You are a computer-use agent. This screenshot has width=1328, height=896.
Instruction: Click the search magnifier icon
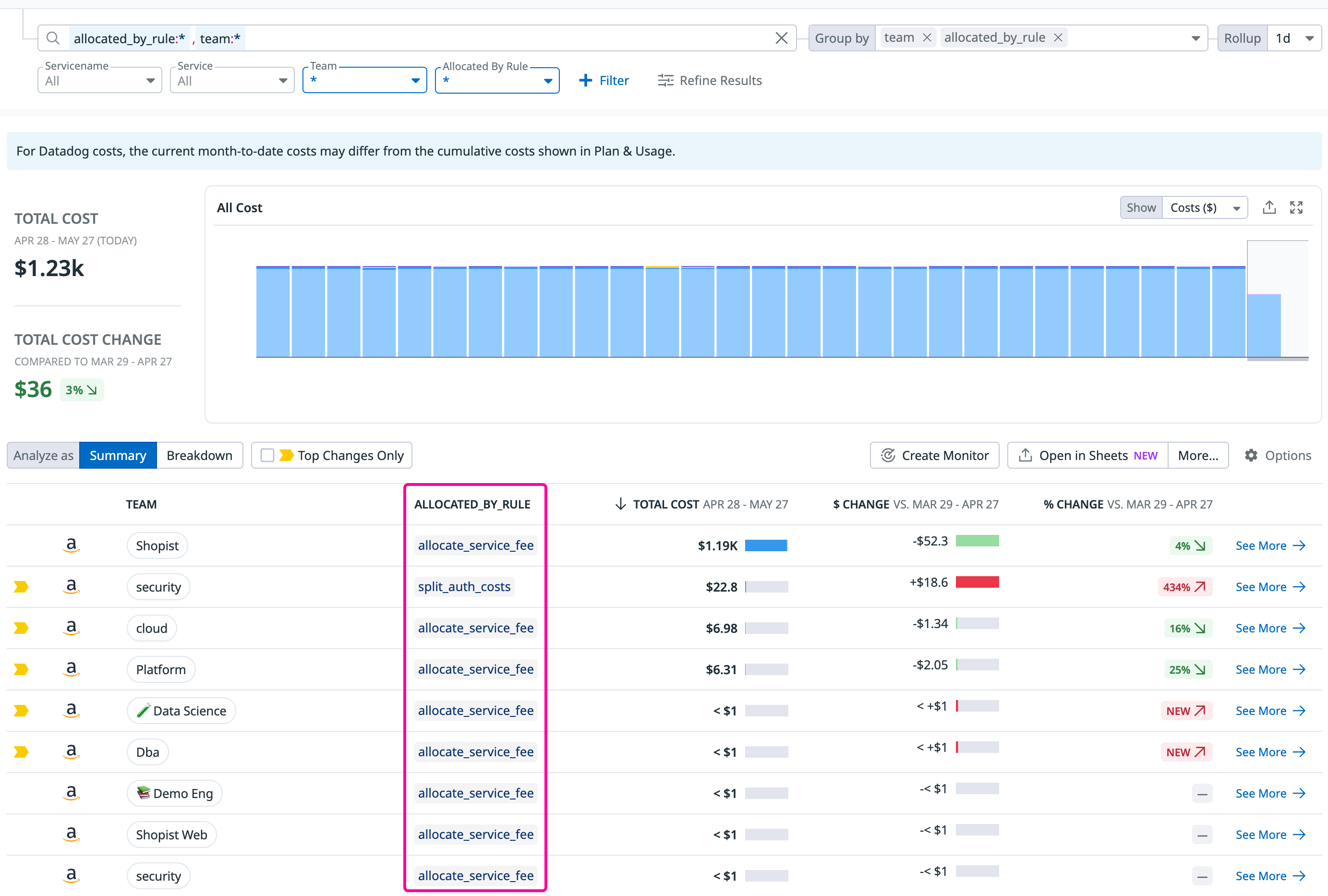point(52,38)
